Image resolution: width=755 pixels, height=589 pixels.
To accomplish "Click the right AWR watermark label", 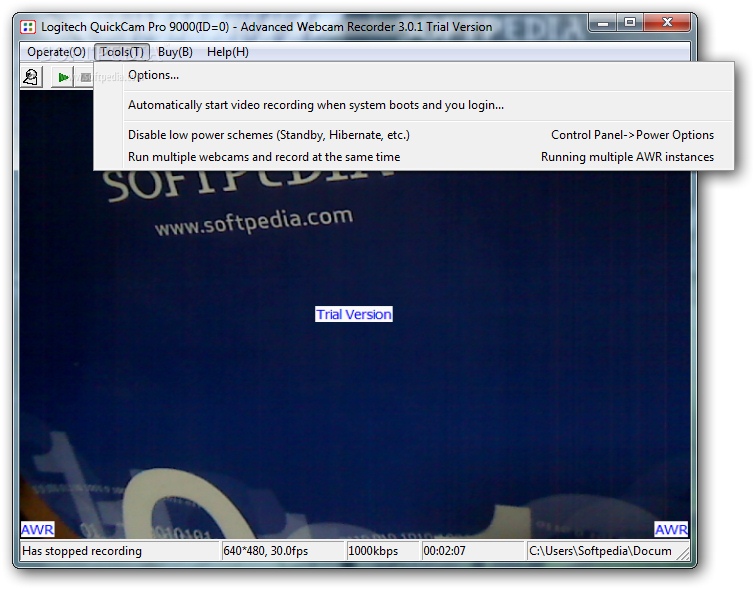I will tap(671, 530).
